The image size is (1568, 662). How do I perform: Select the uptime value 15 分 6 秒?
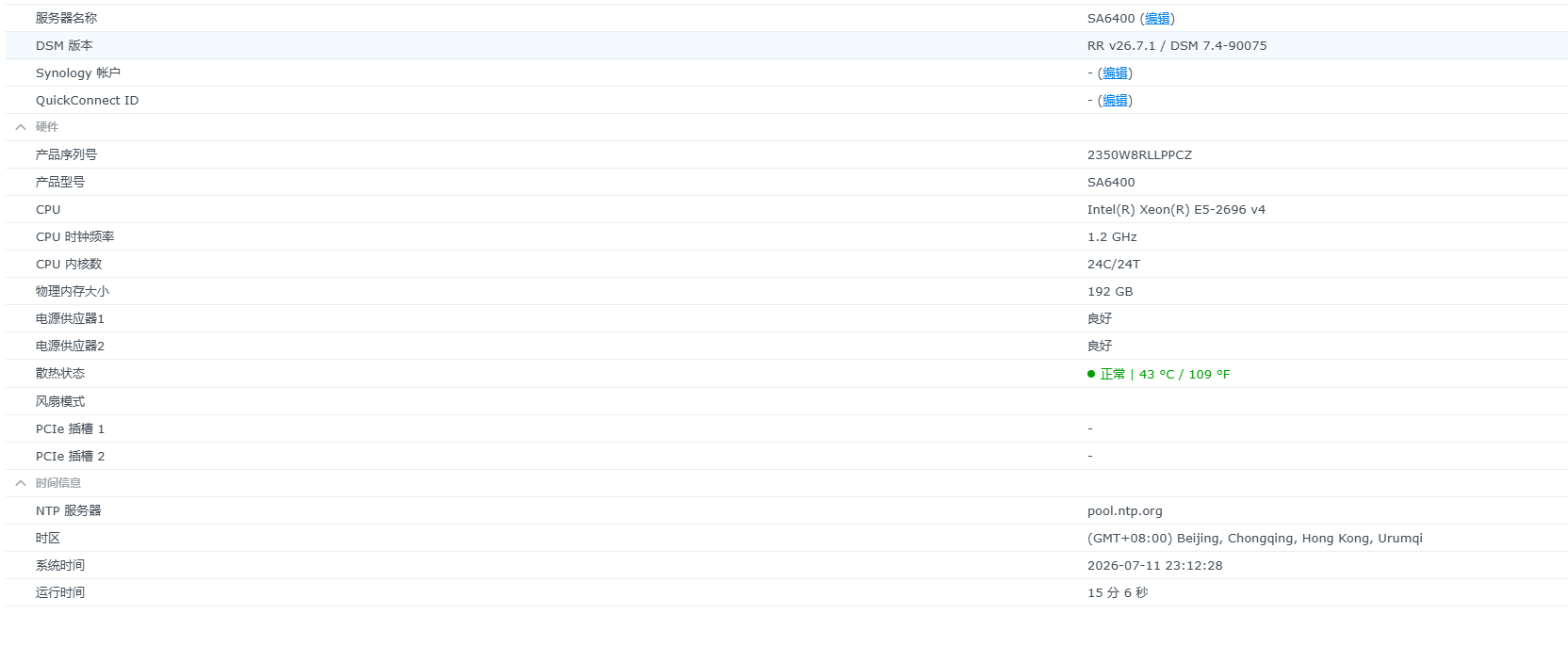[1118, 592]
